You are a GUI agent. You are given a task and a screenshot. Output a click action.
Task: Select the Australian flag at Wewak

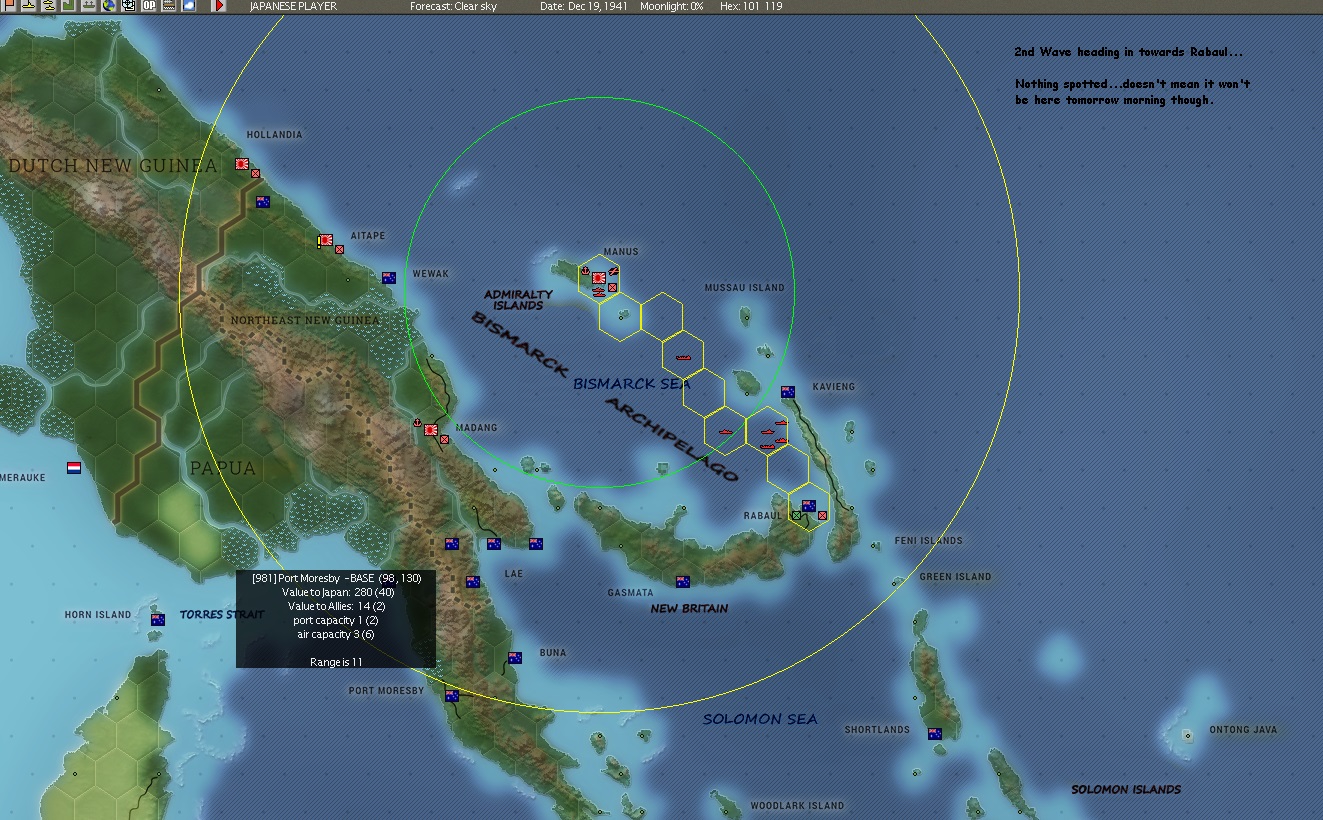389,278
